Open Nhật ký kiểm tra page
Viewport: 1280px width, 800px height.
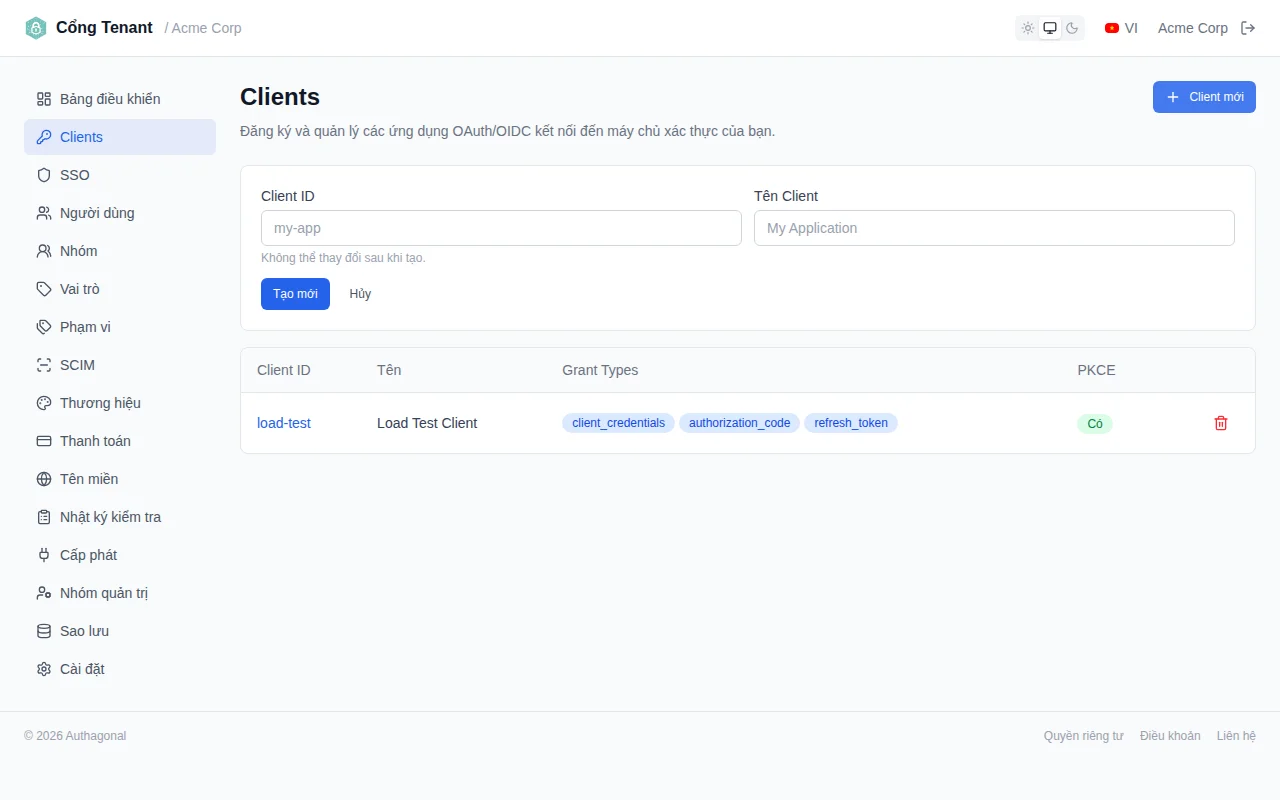click(x=120, y=517)
